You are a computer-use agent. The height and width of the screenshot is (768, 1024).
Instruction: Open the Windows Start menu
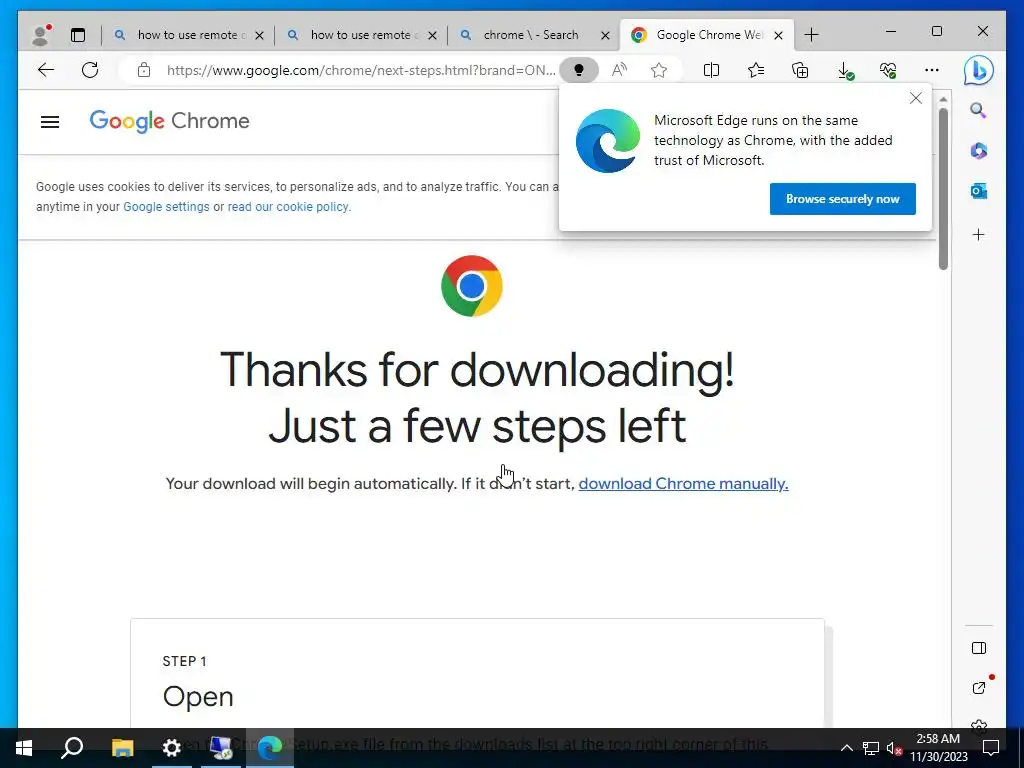pyautogui.click(x=24, y=748)
